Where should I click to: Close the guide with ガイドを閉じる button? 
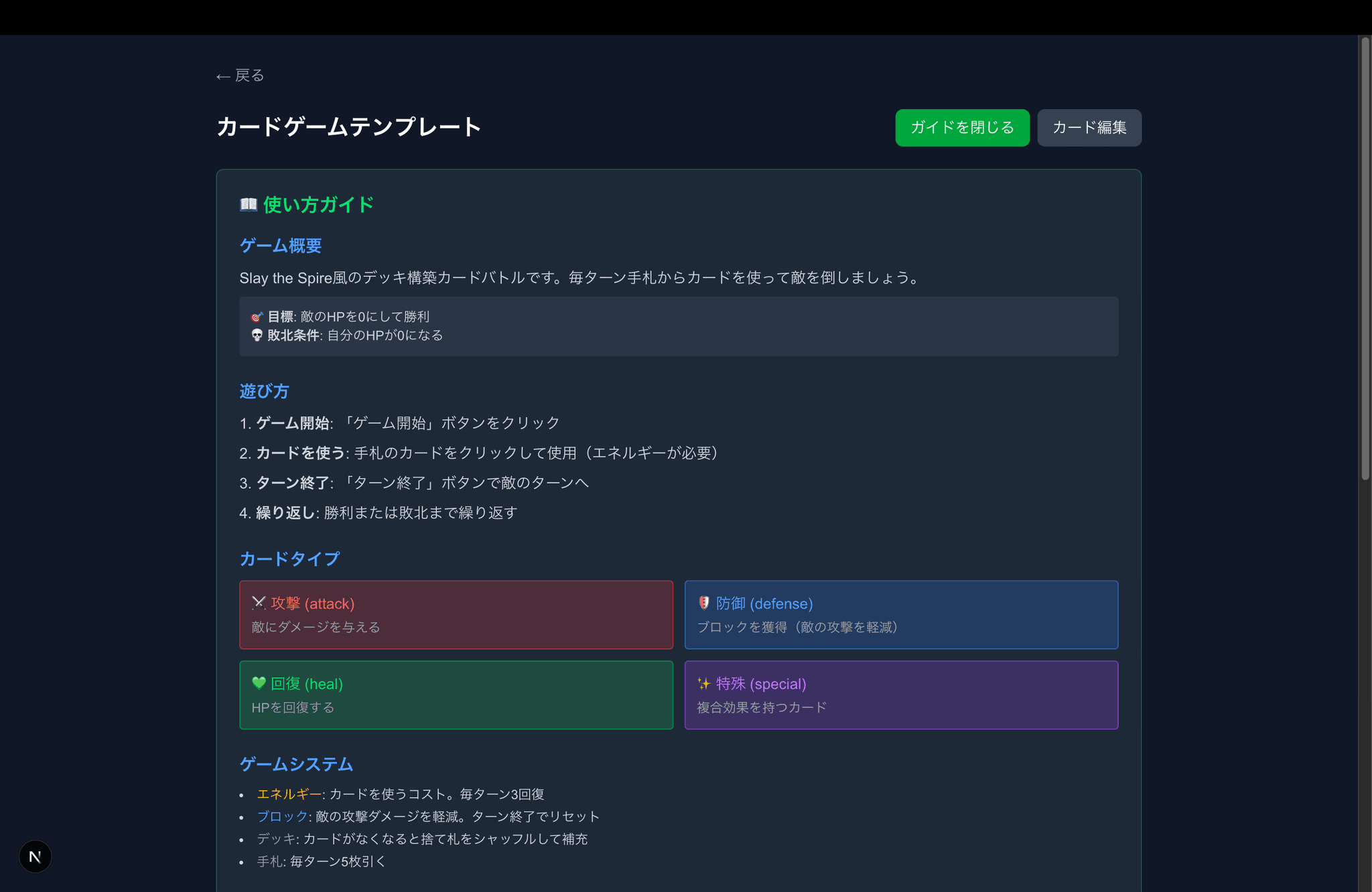click(962, 127)
